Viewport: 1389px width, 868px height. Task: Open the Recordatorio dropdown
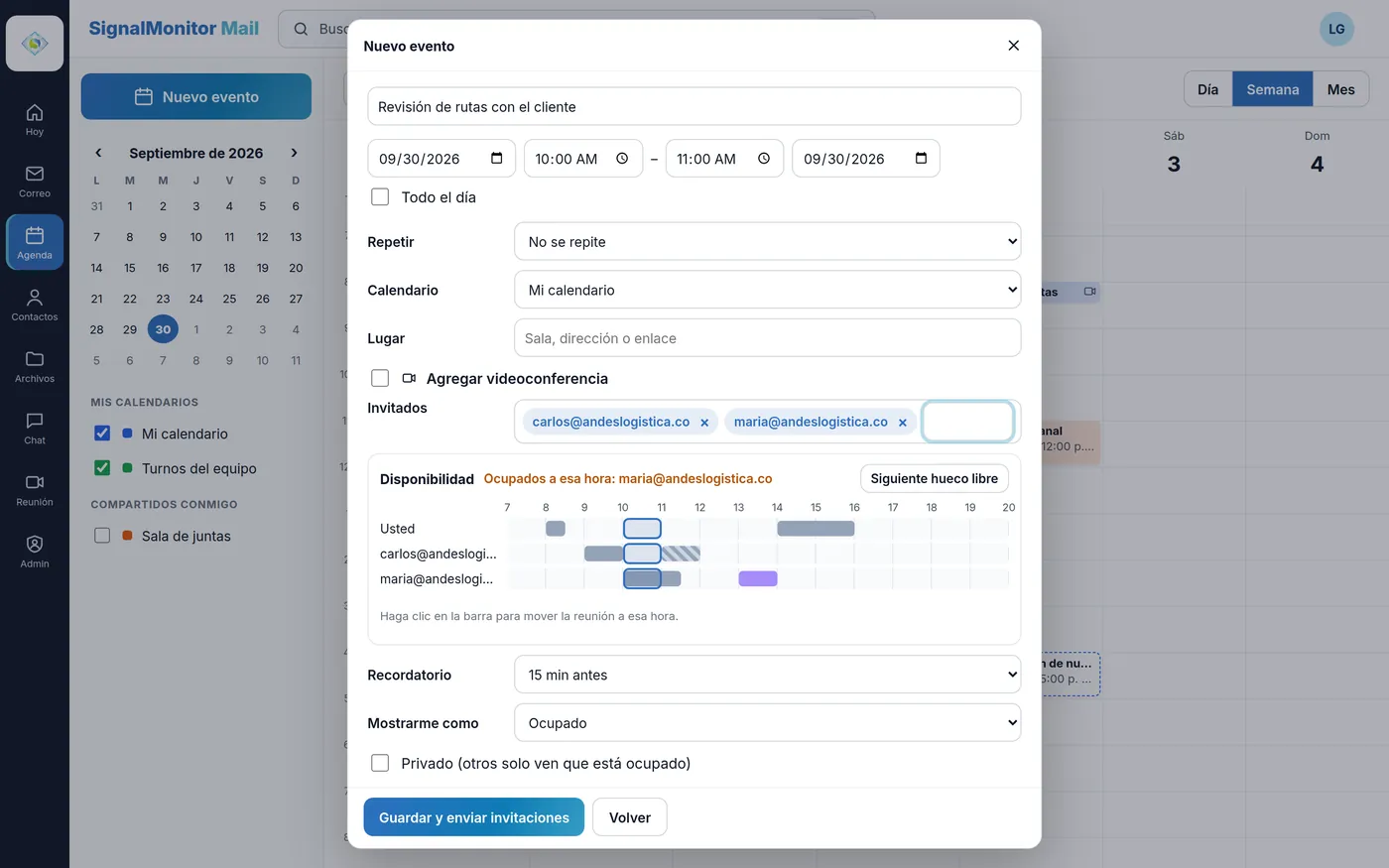pyautogui.click(x=768, y=675)
